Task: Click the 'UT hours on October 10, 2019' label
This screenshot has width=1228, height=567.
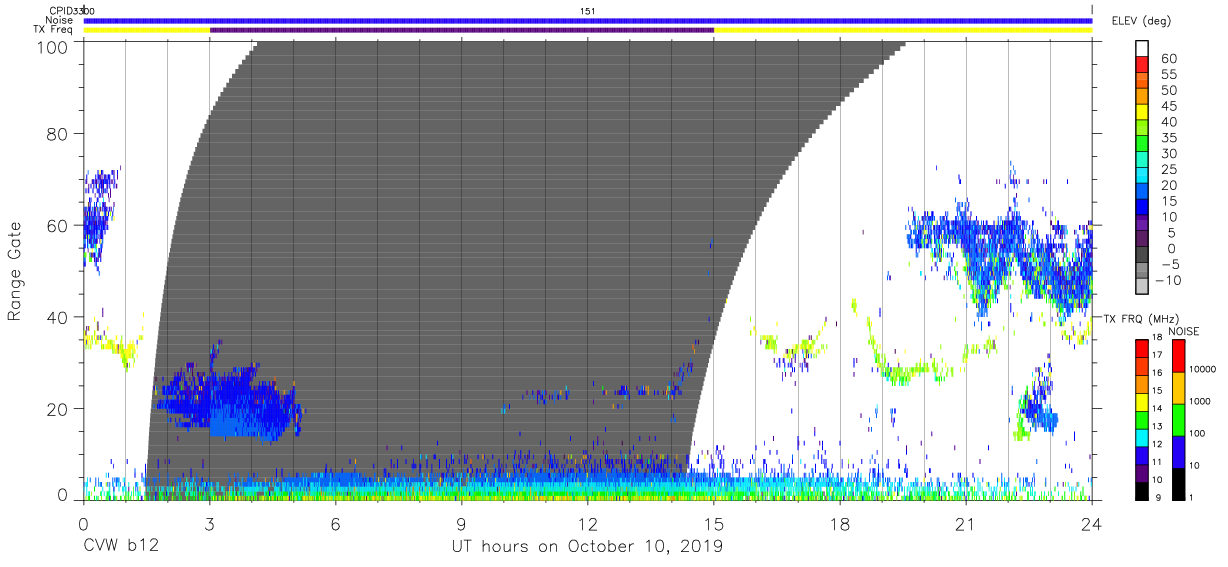Action: (585, 547)
